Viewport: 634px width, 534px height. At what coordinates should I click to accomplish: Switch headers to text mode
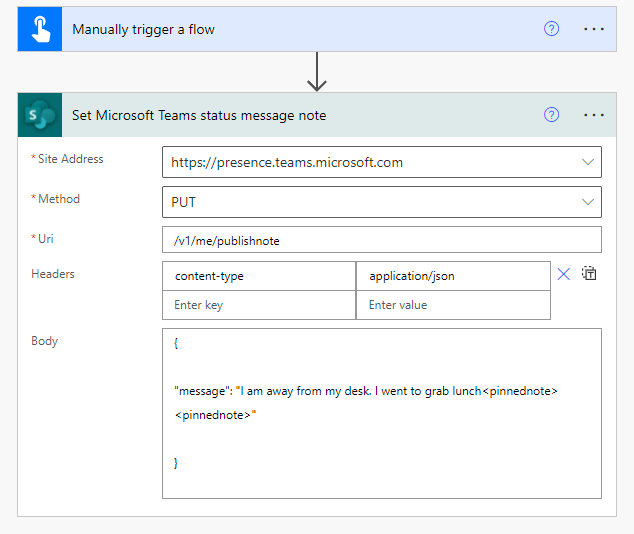click(x=589, y=273)
